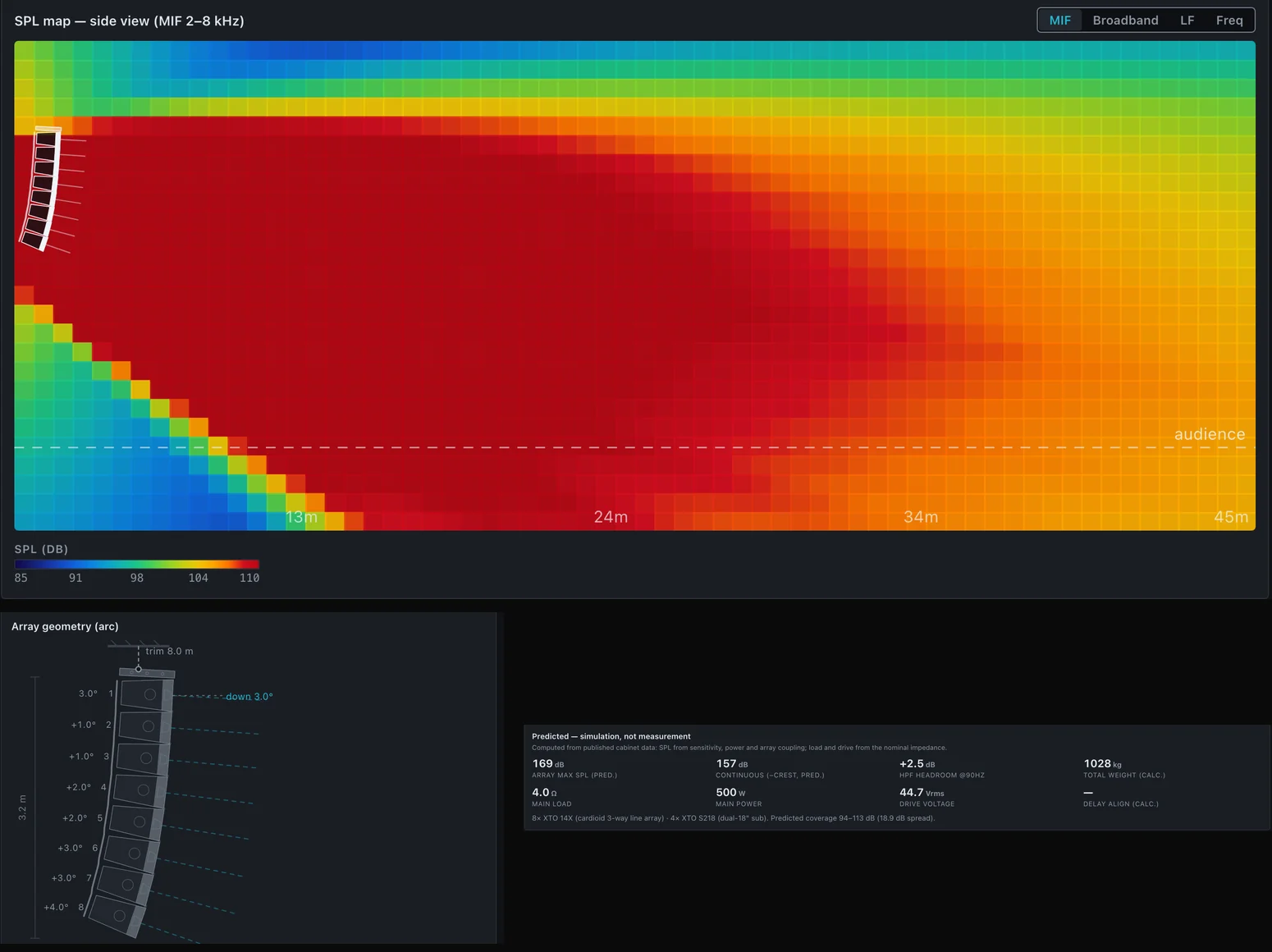Click the rigging bumper frame atop the array
Image resolution: width=1272 pixels, height=952 pixels.
point(146,673)
